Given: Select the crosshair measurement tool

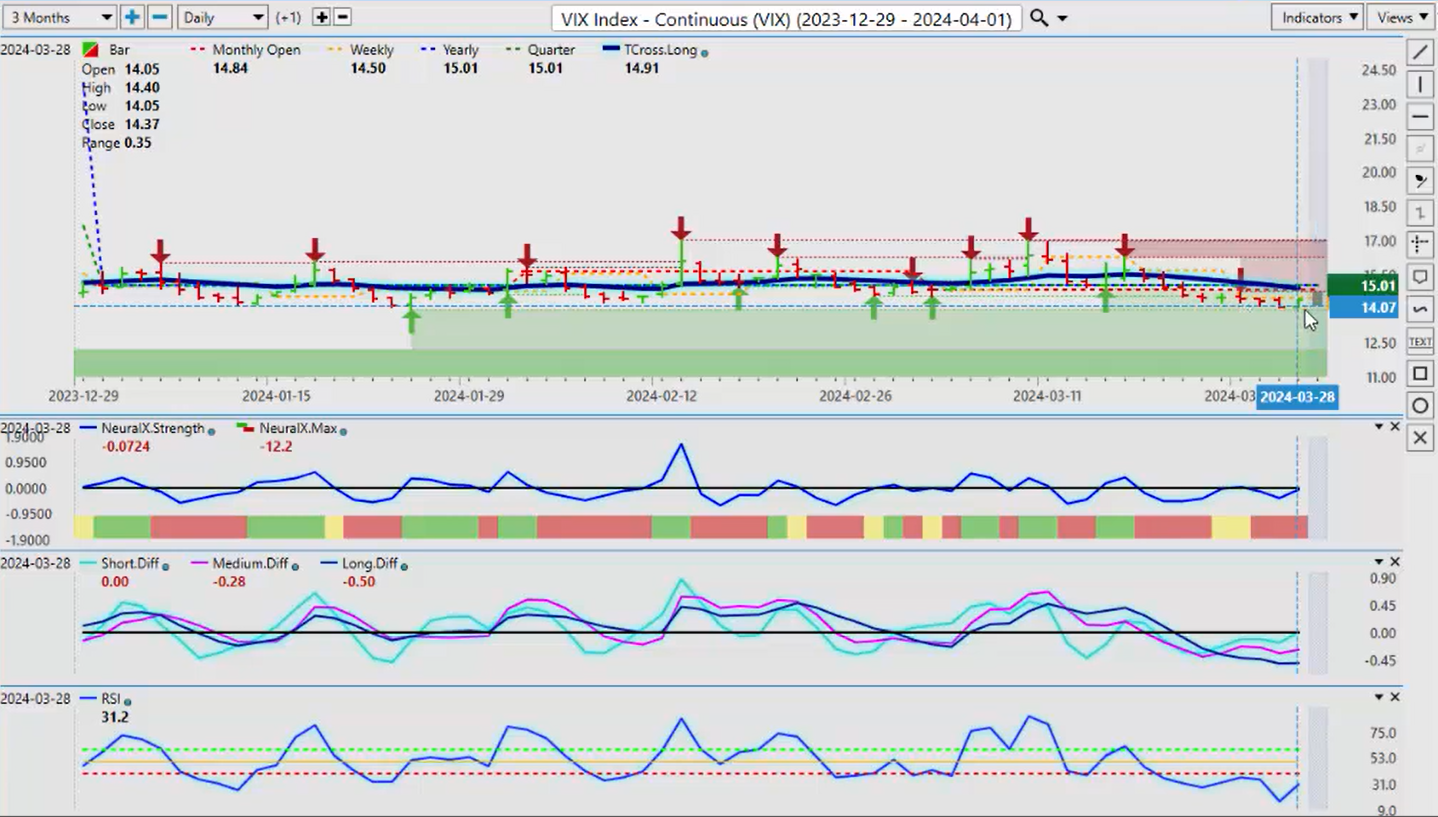Looking at the screenshot, I should (1420, 244).
